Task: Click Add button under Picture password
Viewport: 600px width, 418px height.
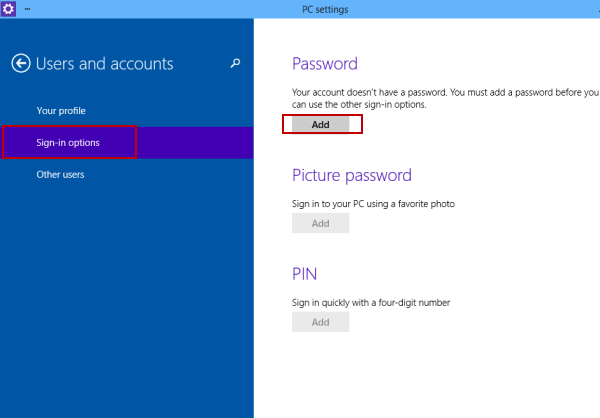Action: [320, 223]
